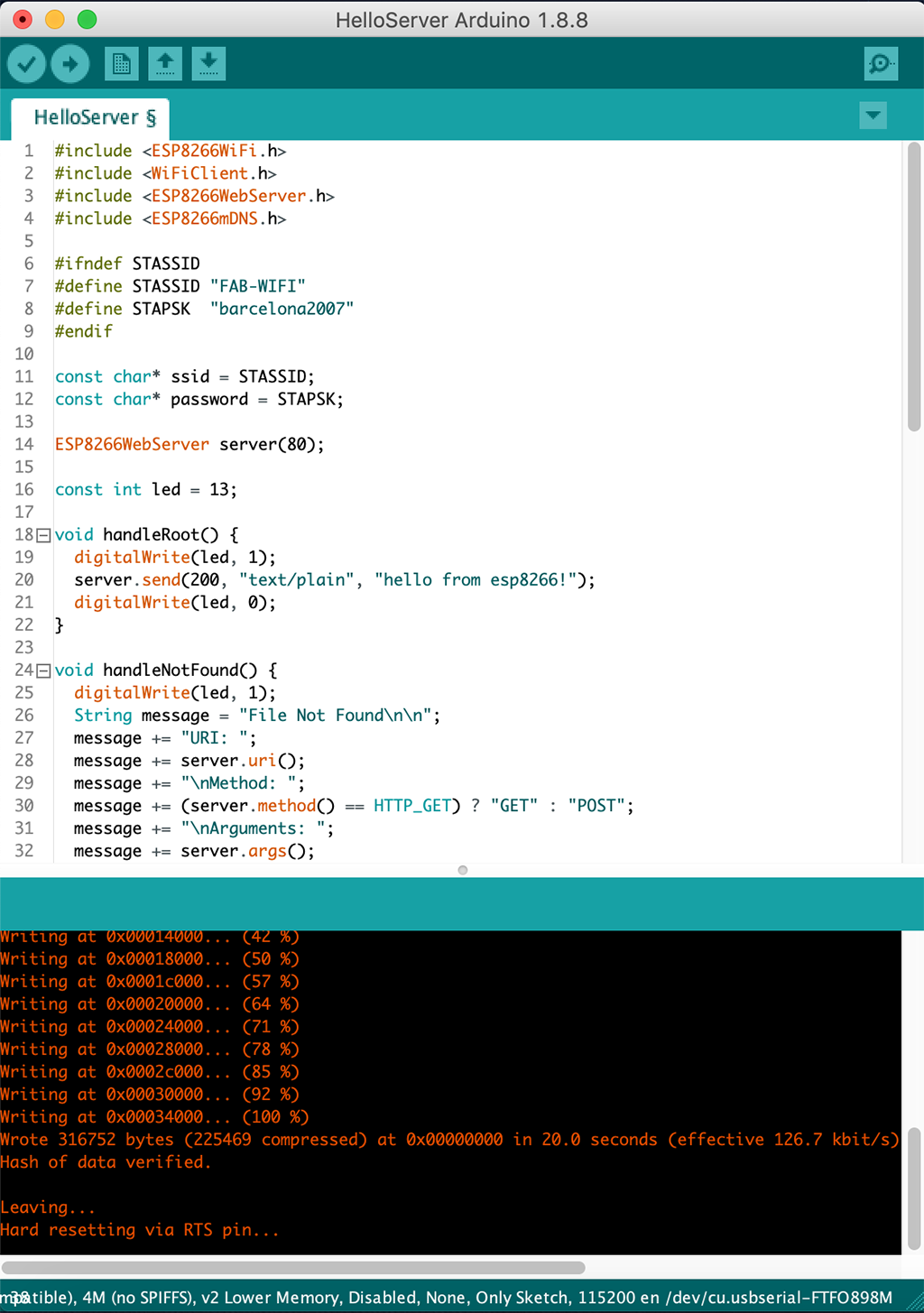Click server.args() on line 32
This screenshot has width=924, height=1313.
click(247, 850)
